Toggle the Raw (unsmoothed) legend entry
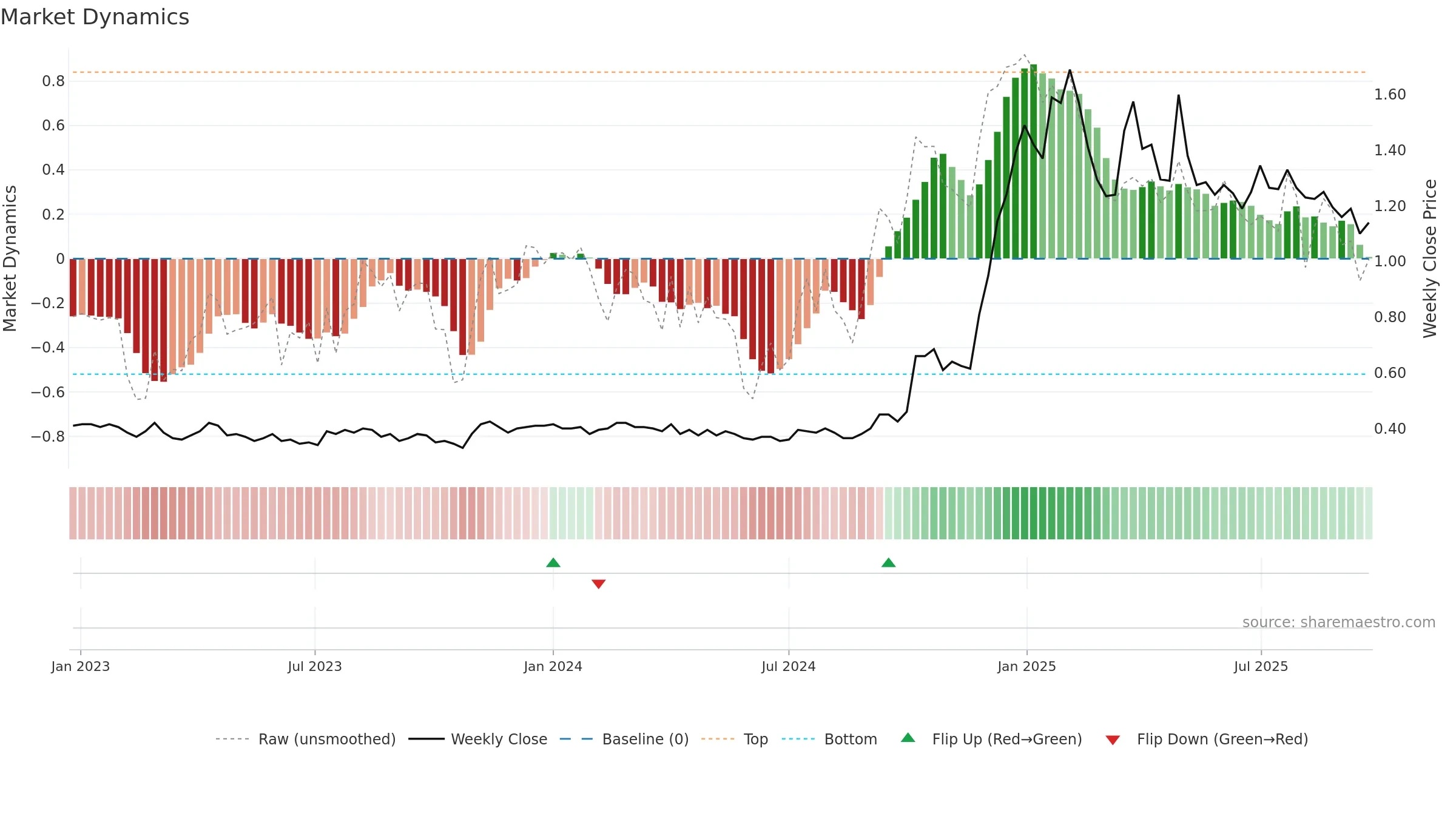The width and height of the screenshot is (1456, 819). [306, 739]
